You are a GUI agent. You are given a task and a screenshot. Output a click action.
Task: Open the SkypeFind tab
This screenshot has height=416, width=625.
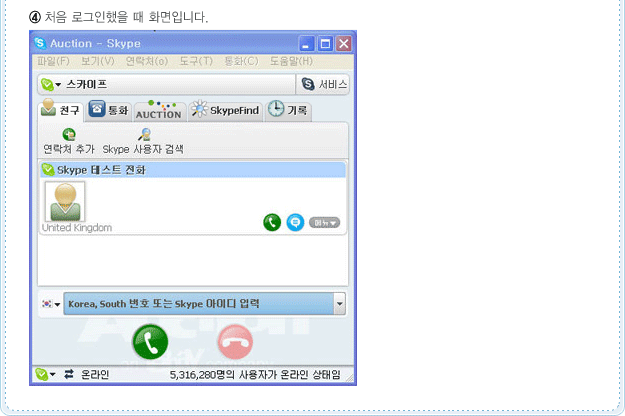click(x=225, y=110)
